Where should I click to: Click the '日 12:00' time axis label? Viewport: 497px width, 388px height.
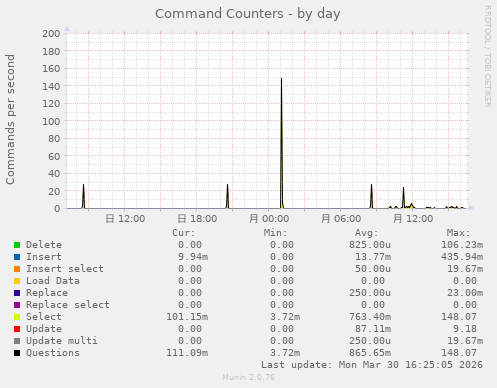click(x=125, y=219)
